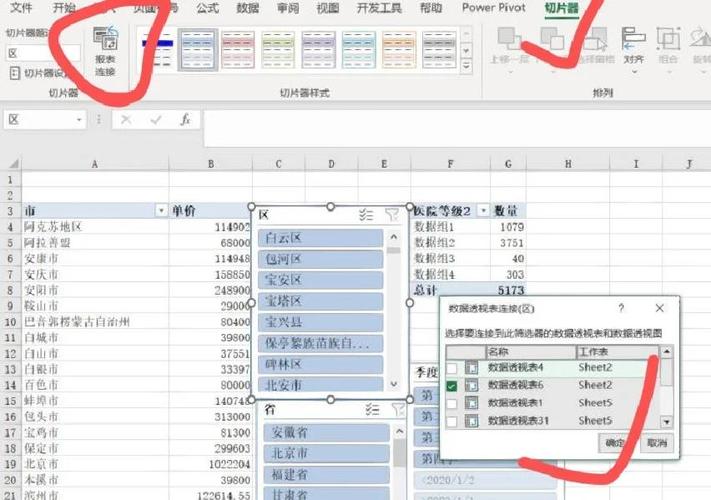Switch to the Power Pivot tab

coord(496,8)
